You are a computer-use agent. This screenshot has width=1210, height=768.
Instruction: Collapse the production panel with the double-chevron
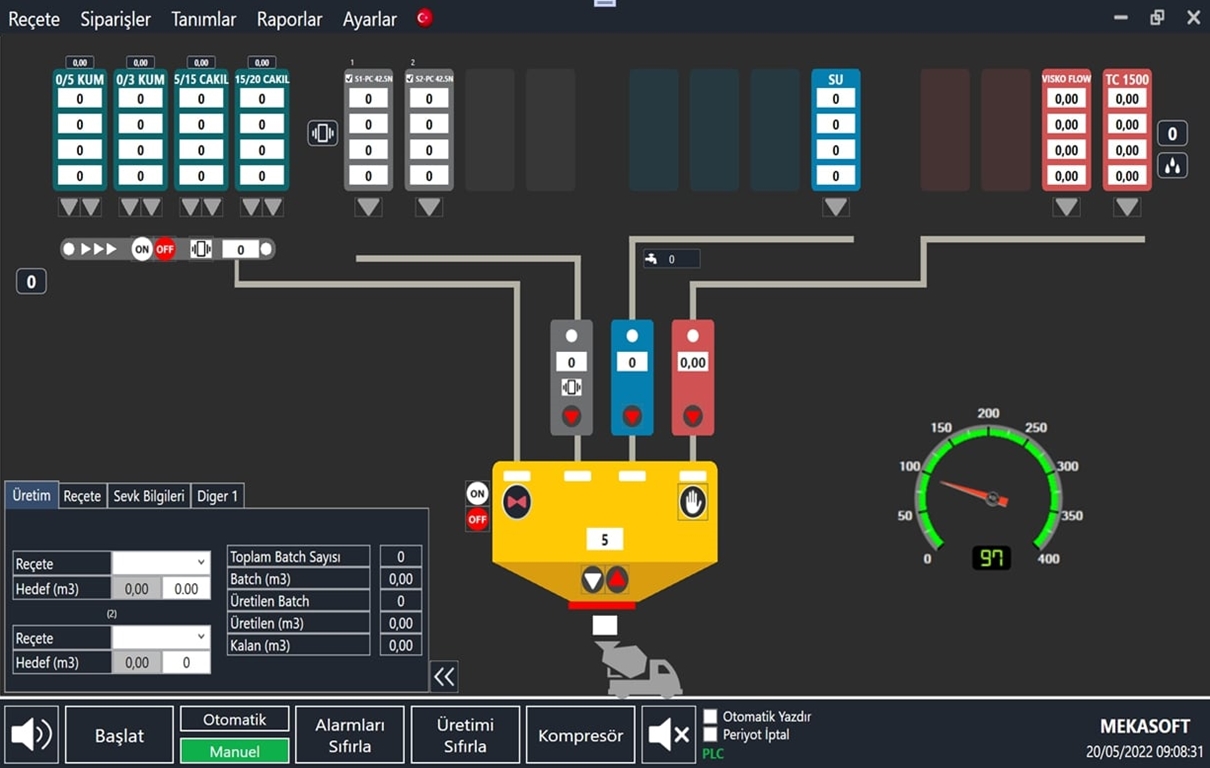[x=443, y=676]
